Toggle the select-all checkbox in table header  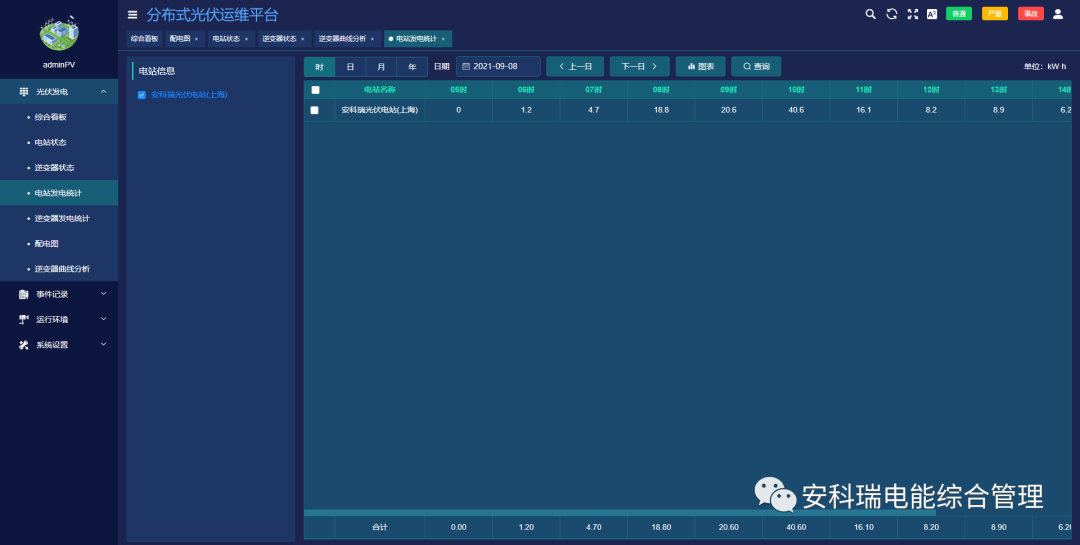(315, 90)
